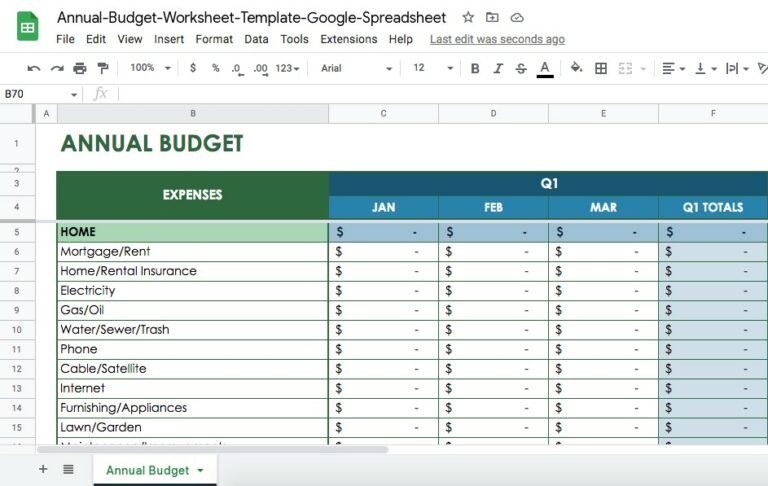Decrease decimal places

coord(238,69)
